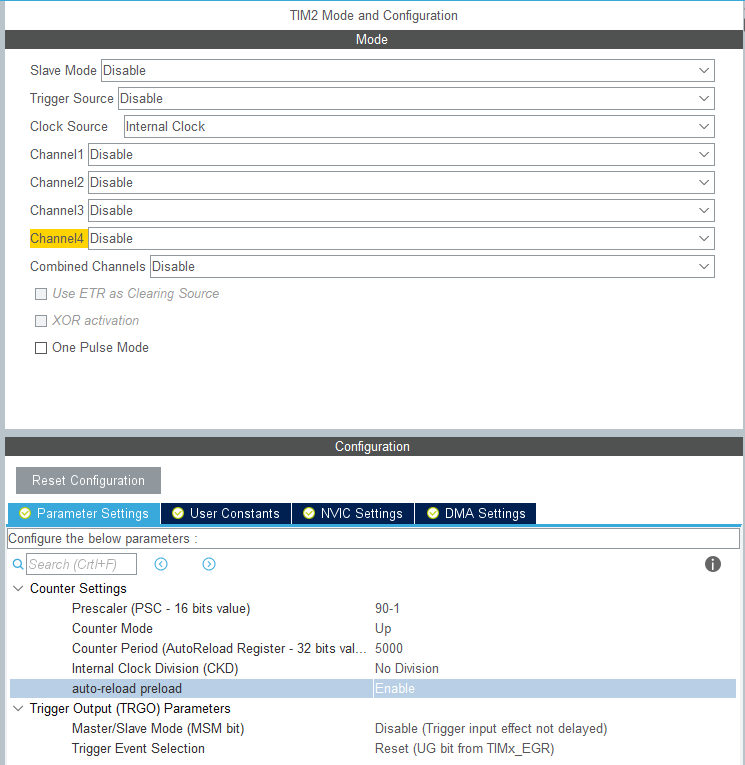The image size is (745, 765).
Task: Click the Counter Mode parameter label
Action: pyautogui.click(x=112, y=628)
